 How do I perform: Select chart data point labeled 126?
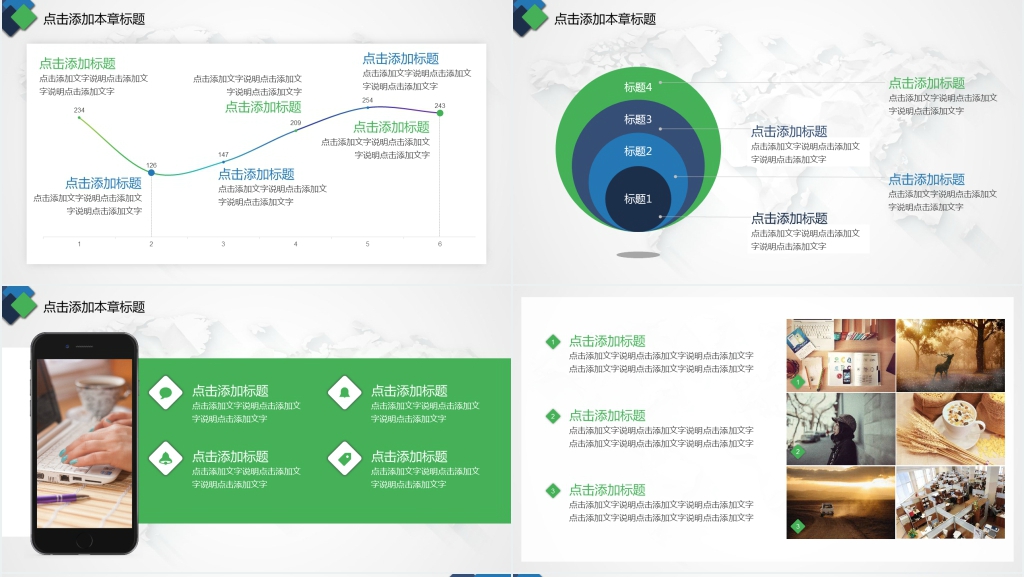(x=151, y=173)
